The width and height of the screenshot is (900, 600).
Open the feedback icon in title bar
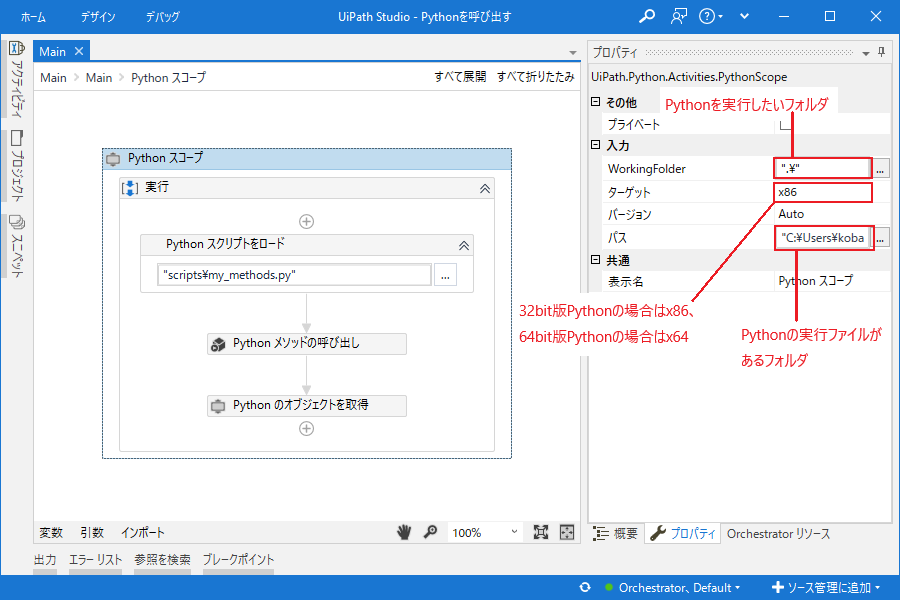[679, 16]
